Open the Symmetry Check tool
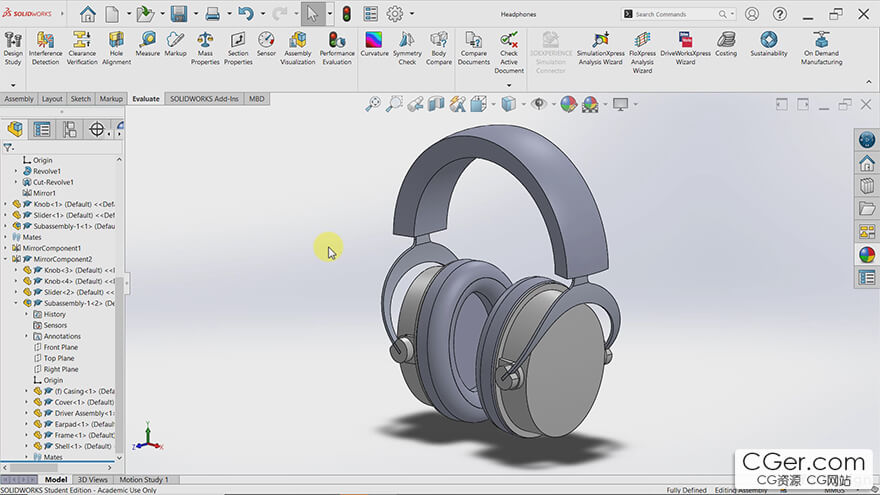 [407, 48]
